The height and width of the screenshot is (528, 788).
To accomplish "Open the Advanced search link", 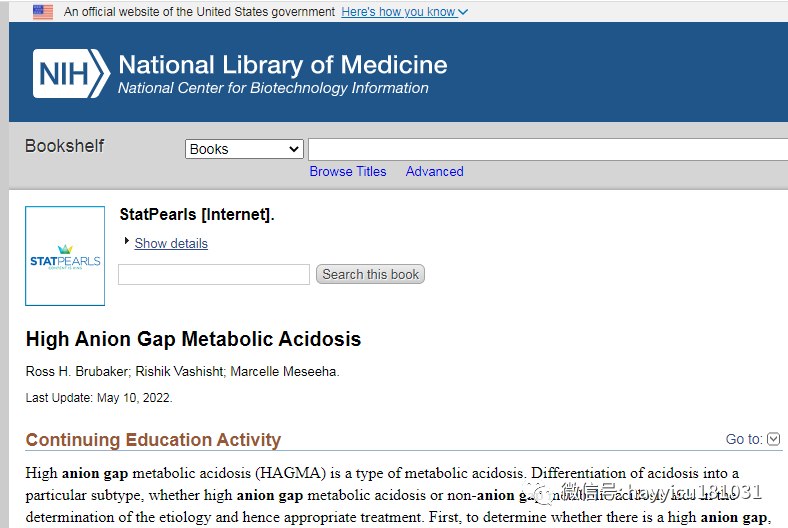I will [435, 171].
